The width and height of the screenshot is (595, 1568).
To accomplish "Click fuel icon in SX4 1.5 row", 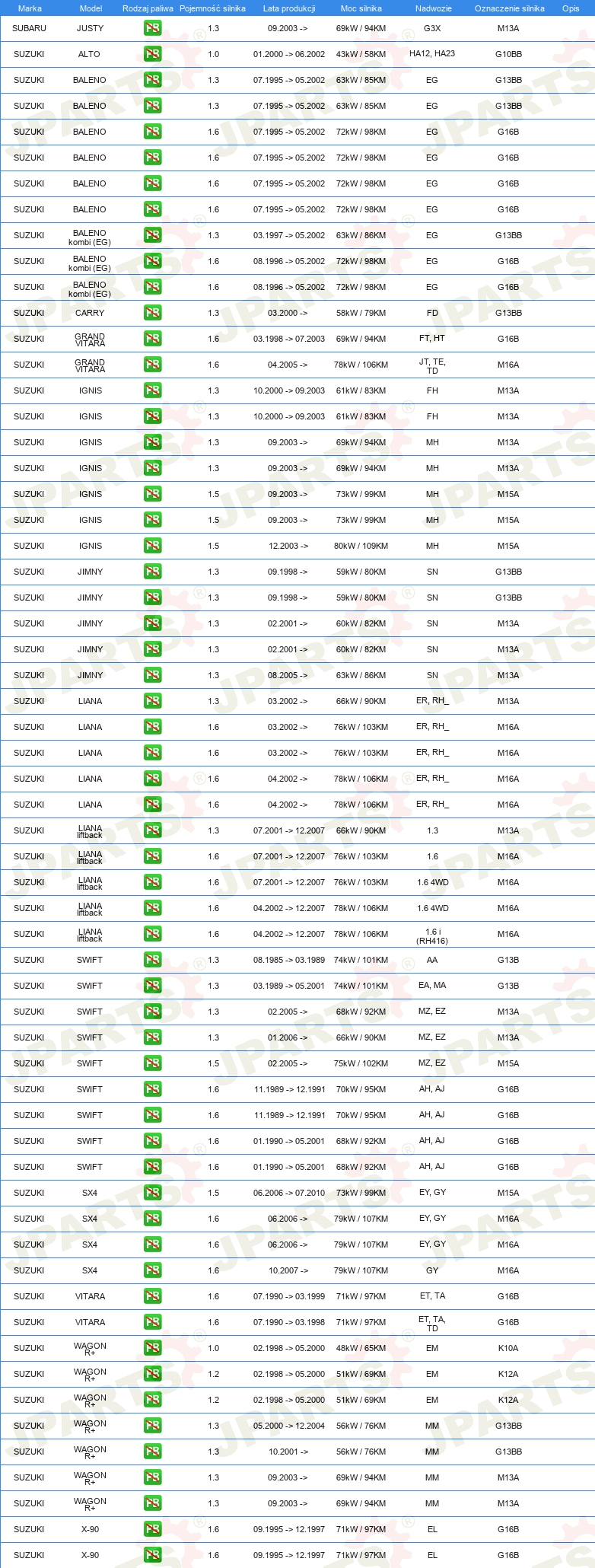I will click(x=152, y=1193).
